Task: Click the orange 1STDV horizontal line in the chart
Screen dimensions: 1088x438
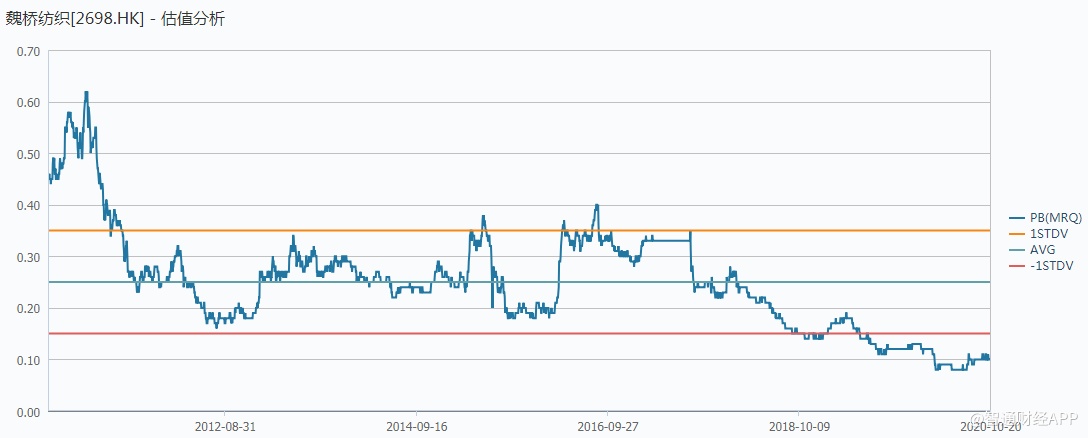Action: click(x=500, y=231)
